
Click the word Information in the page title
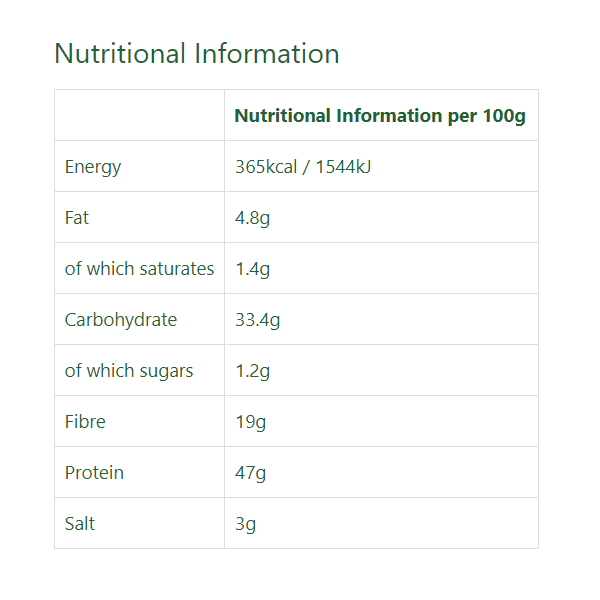pos(267,54)
